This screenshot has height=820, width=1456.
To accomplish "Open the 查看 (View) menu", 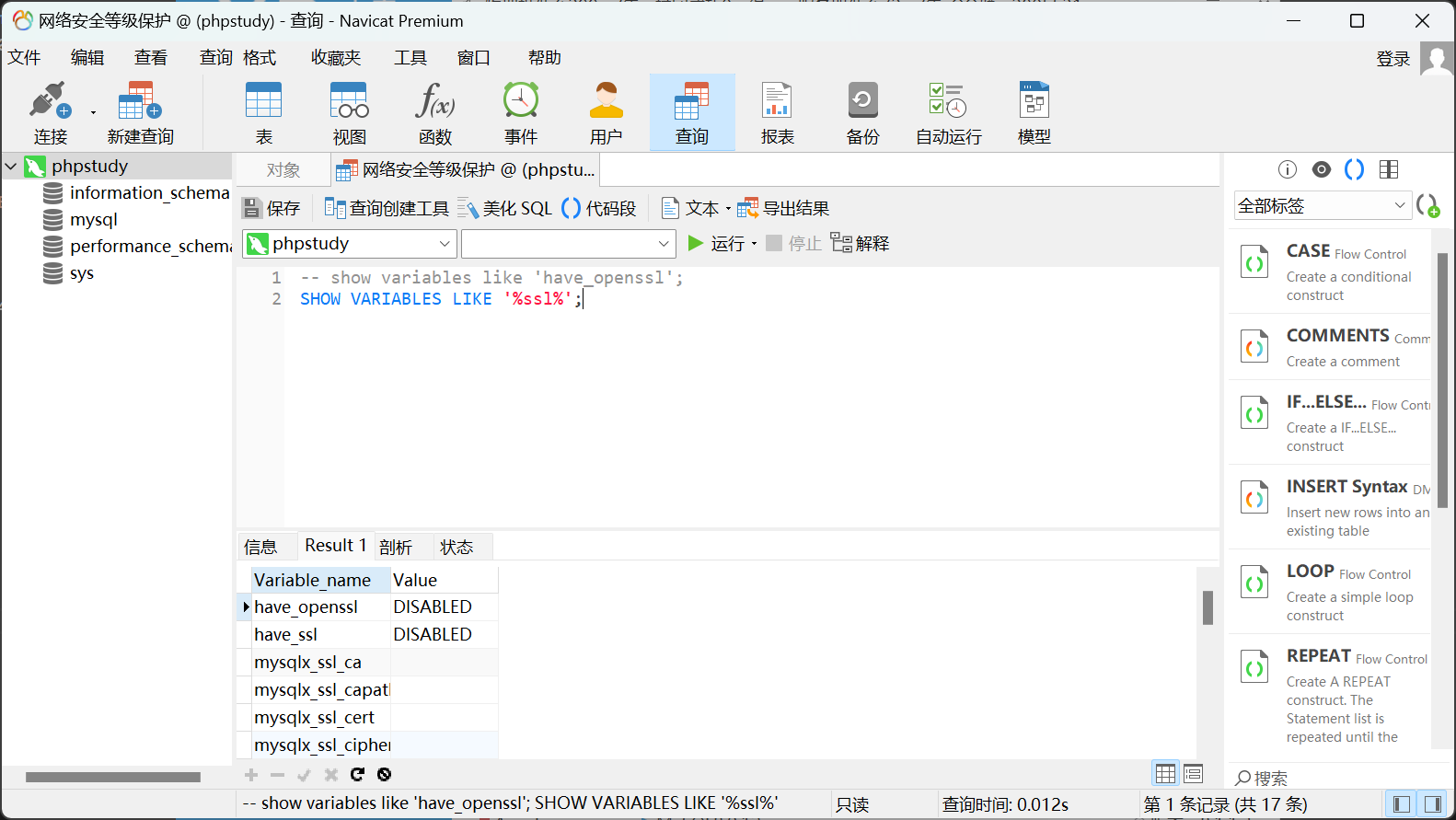I will pos(151,58).
